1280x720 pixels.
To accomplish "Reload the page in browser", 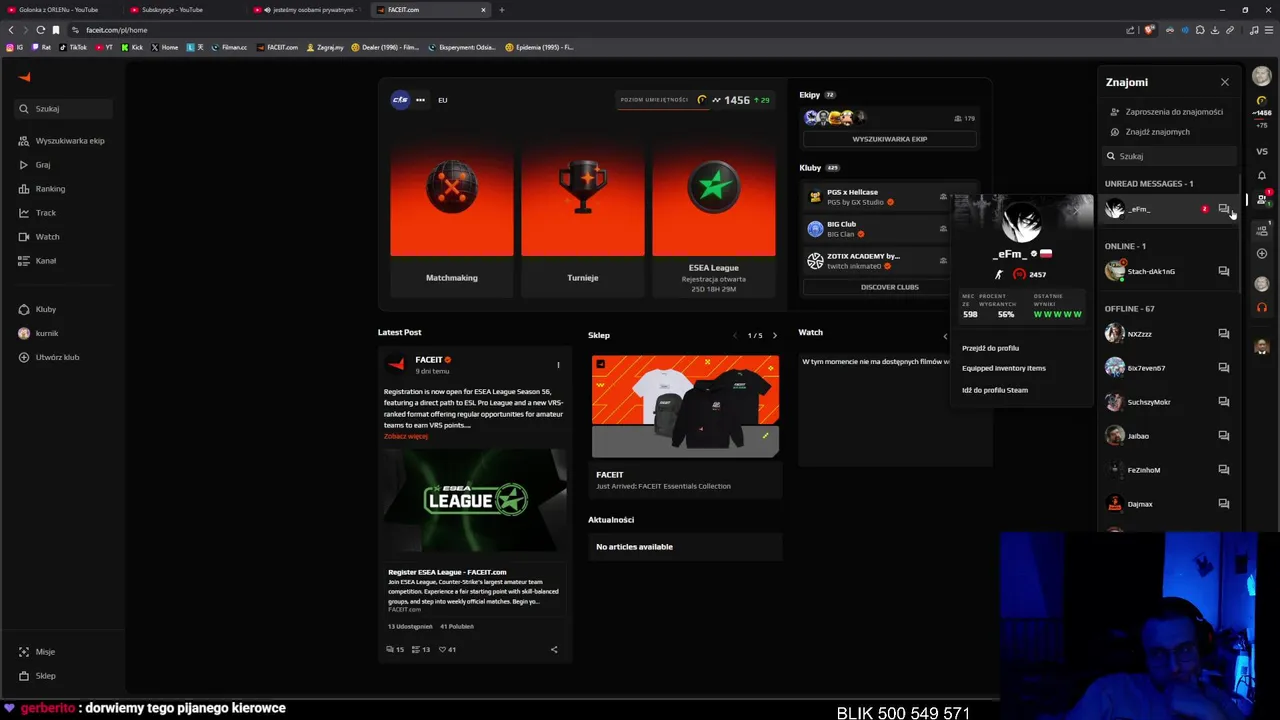I will click(40, 30).
